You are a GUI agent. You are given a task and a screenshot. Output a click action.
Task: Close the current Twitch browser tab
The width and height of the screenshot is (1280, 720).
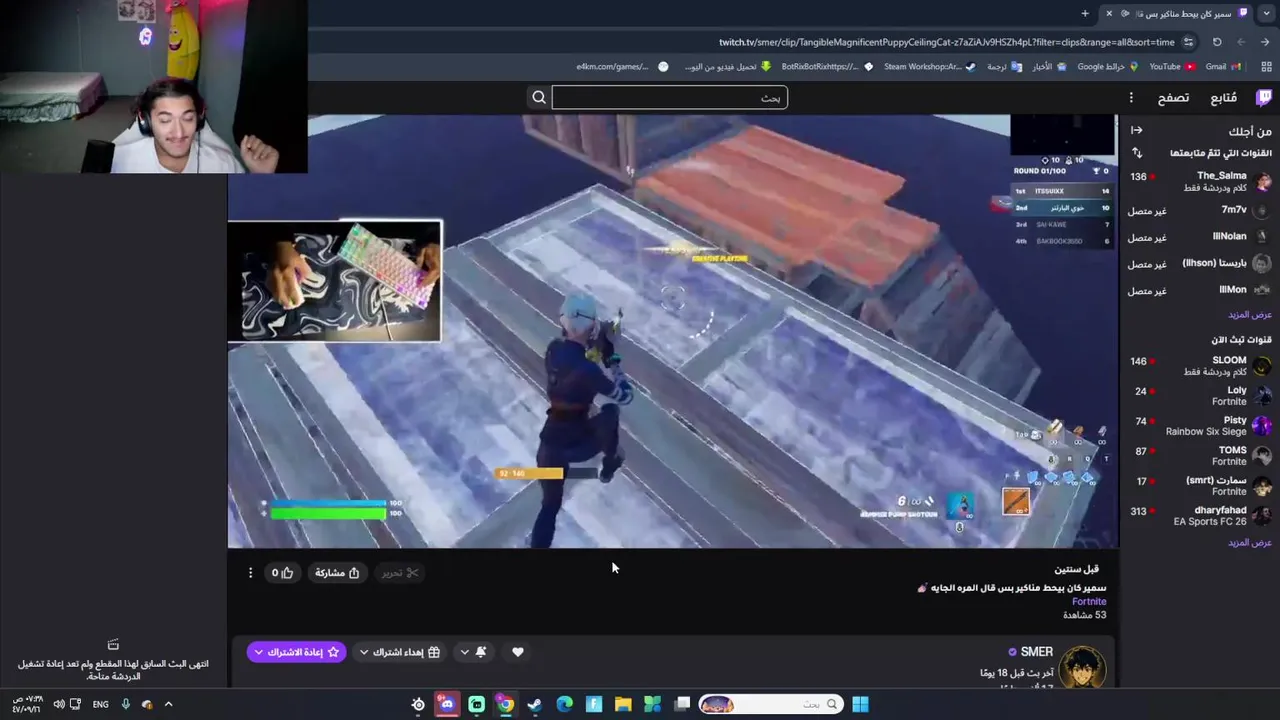(1109, 13)
